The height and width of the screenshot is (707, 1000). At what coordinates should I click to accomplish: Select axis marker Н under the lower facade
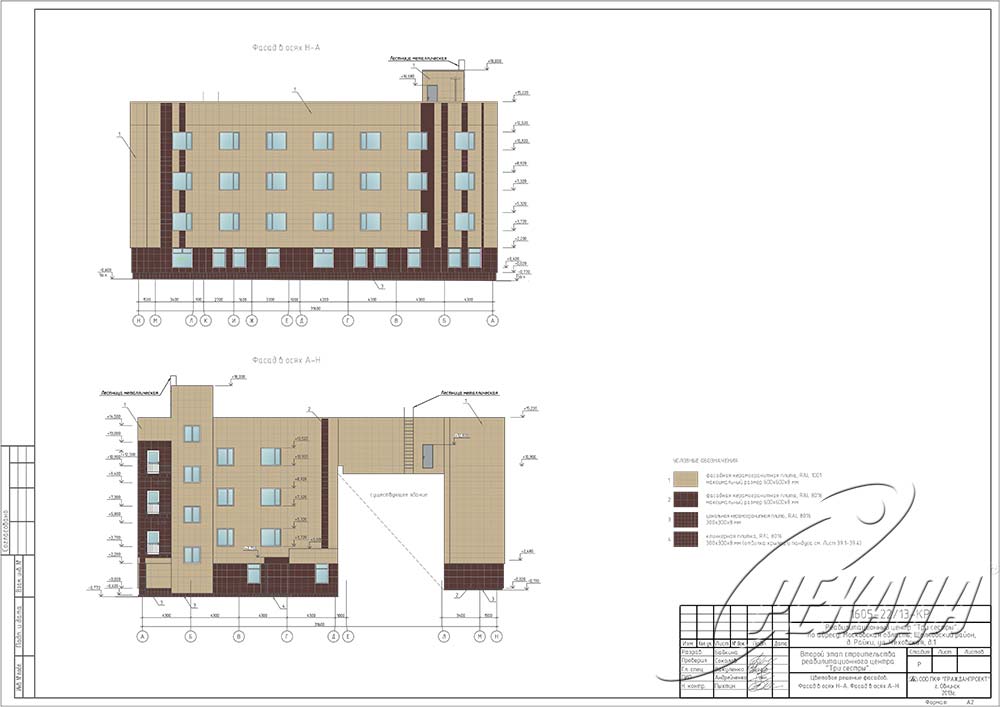click(495, 636)
